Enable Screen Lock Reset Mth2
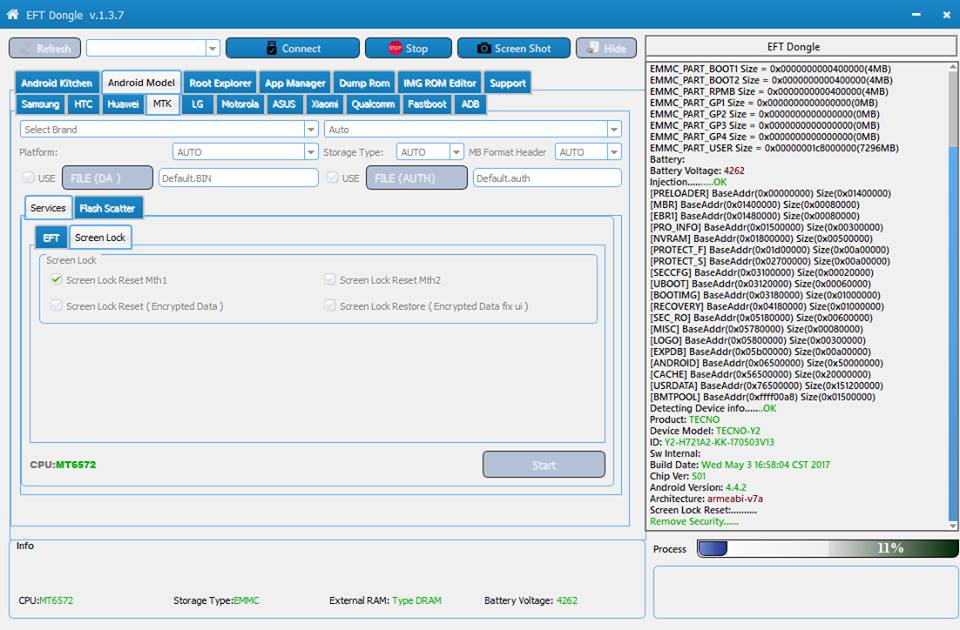960x630 pixels. click(330, 280)
